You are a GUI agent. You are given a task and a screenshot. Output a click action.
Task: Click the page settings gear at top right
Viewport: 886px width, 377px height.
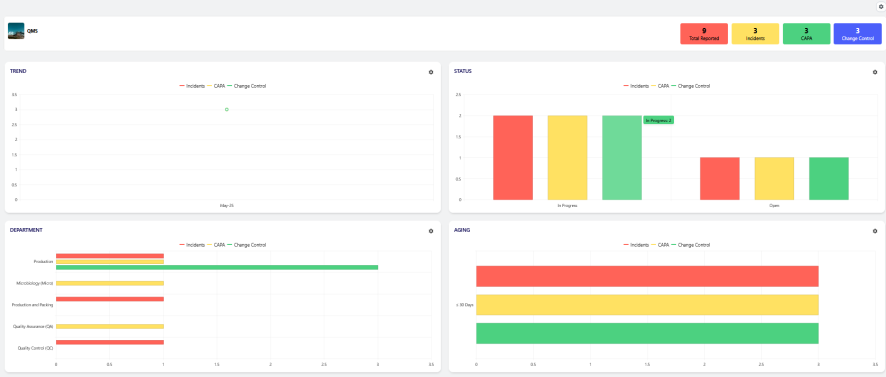tap(880, 7)
